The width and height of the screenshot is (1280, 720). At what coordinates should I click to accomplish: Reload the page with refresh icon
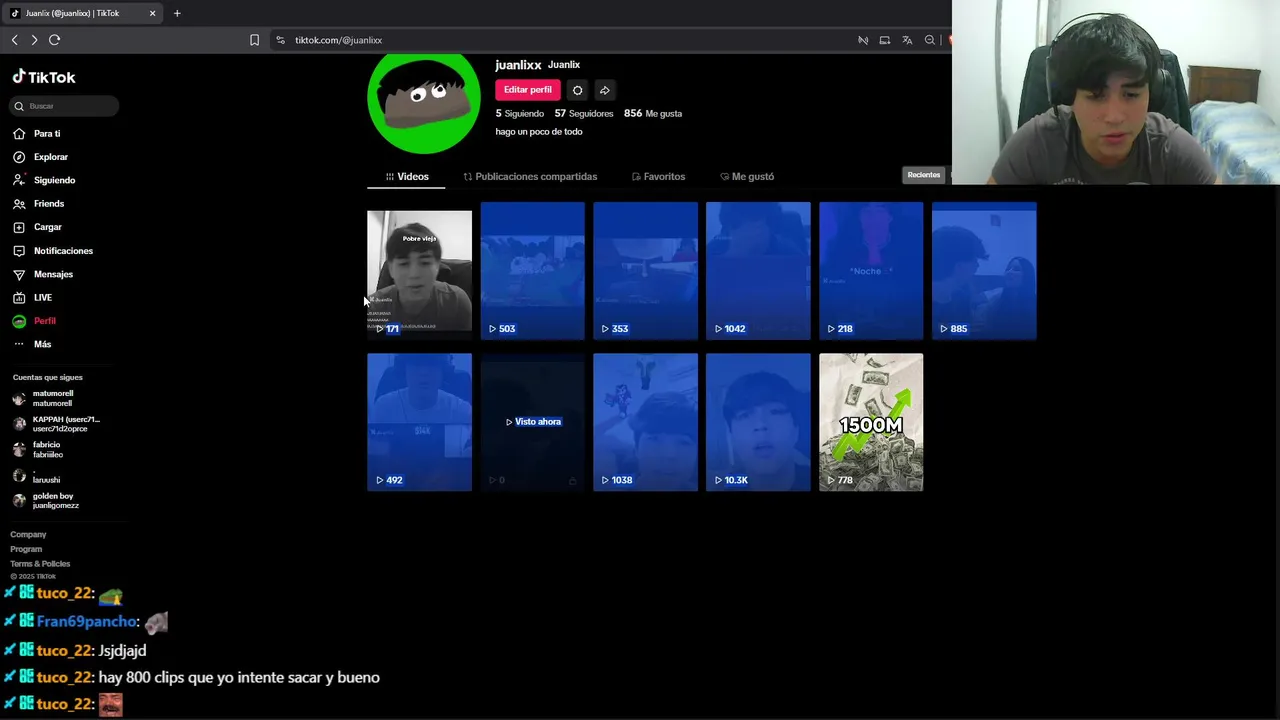tap(54, 40)
